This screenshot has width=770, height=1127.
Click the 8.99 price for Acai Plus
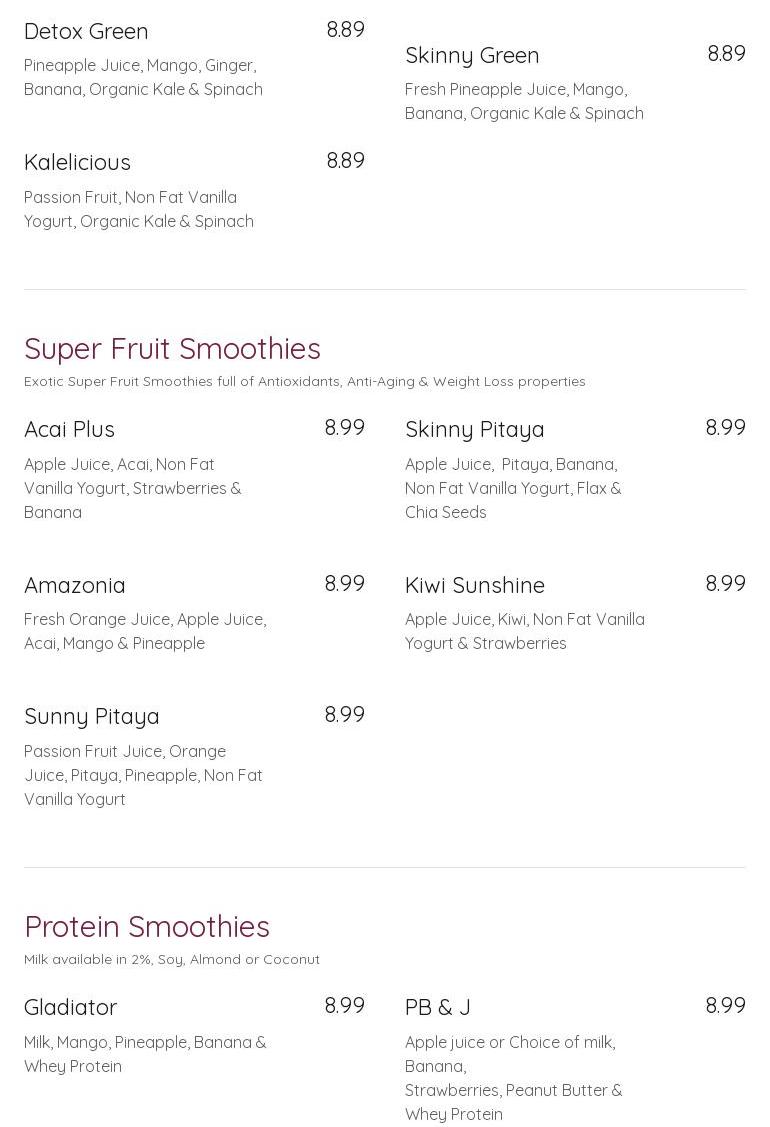344,428
